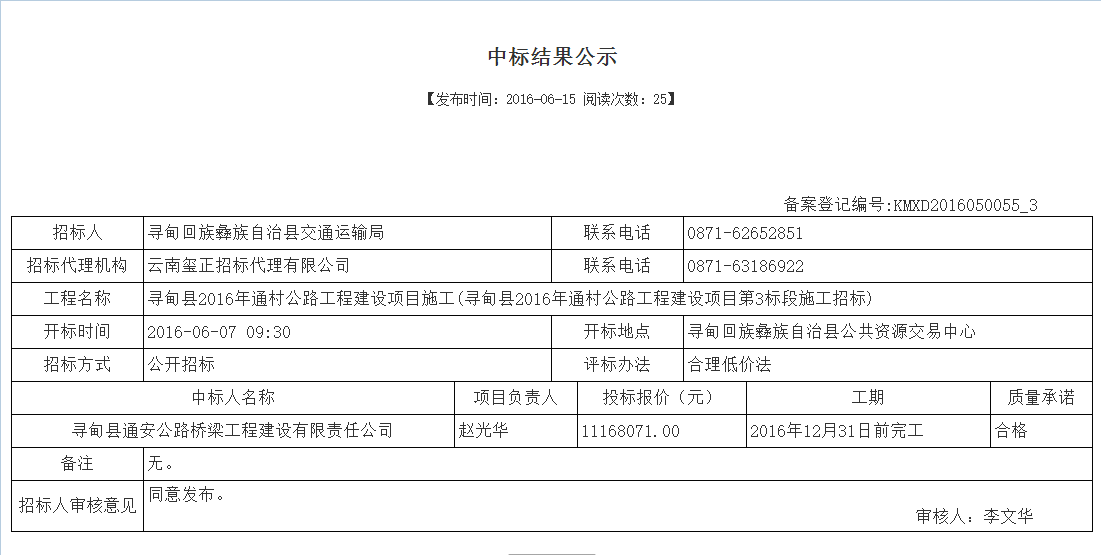Select 寻甸回族彝族自治县公共资源交易中心 cell
Screen dimensions: 1101x555
(888, 332)
